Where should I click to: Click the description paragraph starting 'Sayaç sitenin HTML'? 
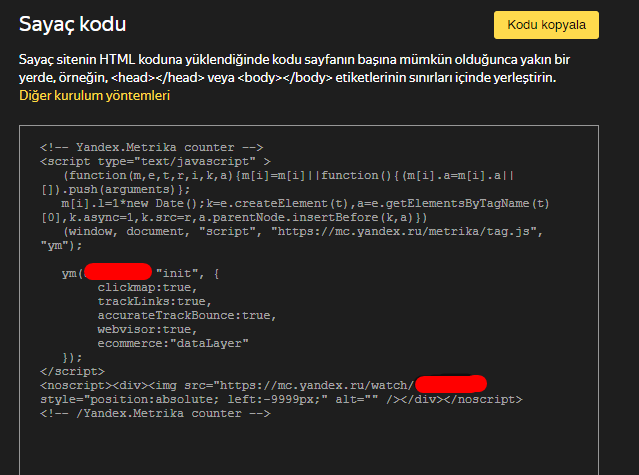[294, 68]
